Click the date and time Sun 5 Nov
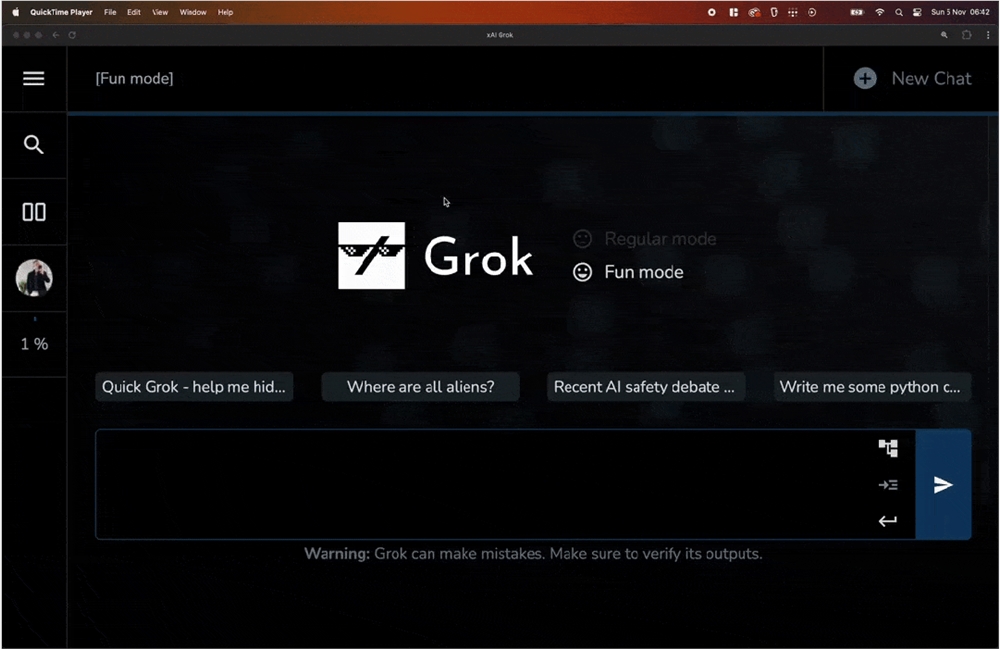1000x649 pixels. (960, 12)
